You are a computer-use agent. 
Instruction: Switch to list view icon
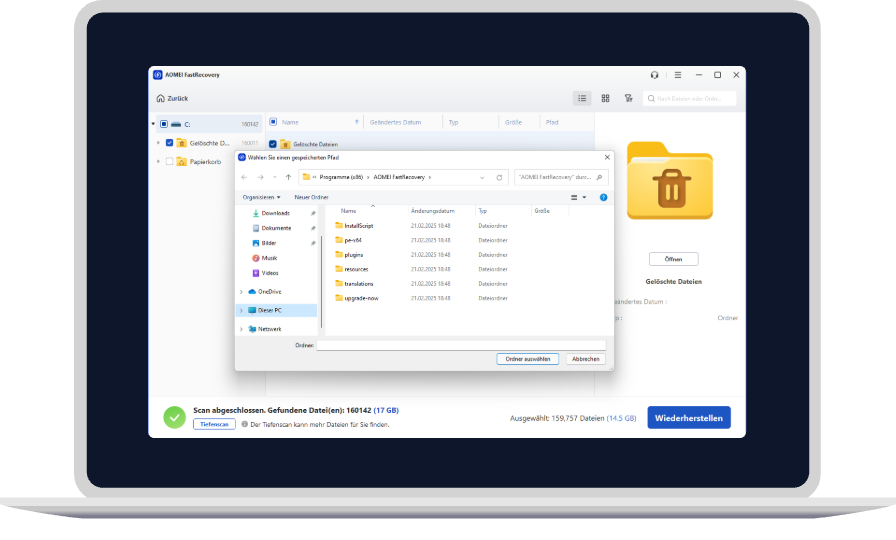582,98
